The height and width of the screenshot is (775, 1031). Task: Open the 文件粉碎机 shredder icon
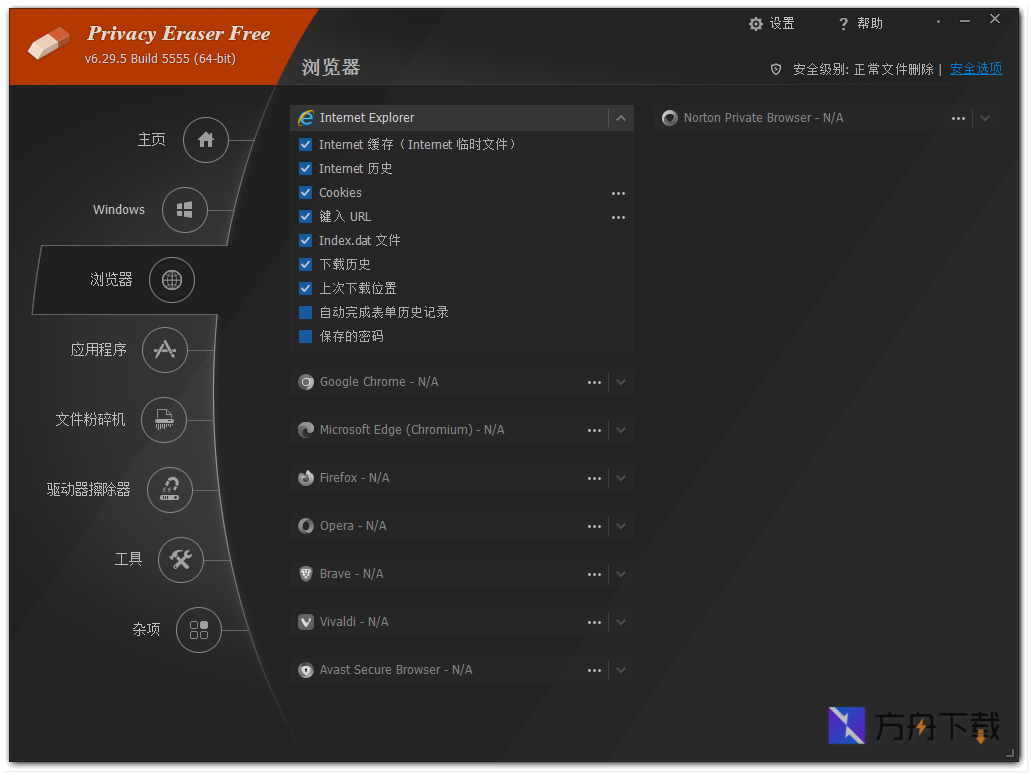(x=164, y=419)
